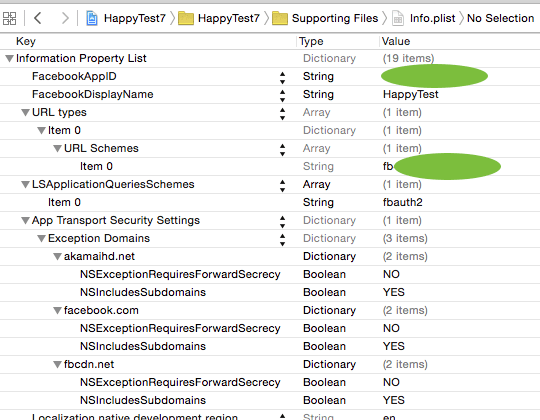Open key stepper for Exception Domains row
Screen dimensions: 540x420
(282, 240)
